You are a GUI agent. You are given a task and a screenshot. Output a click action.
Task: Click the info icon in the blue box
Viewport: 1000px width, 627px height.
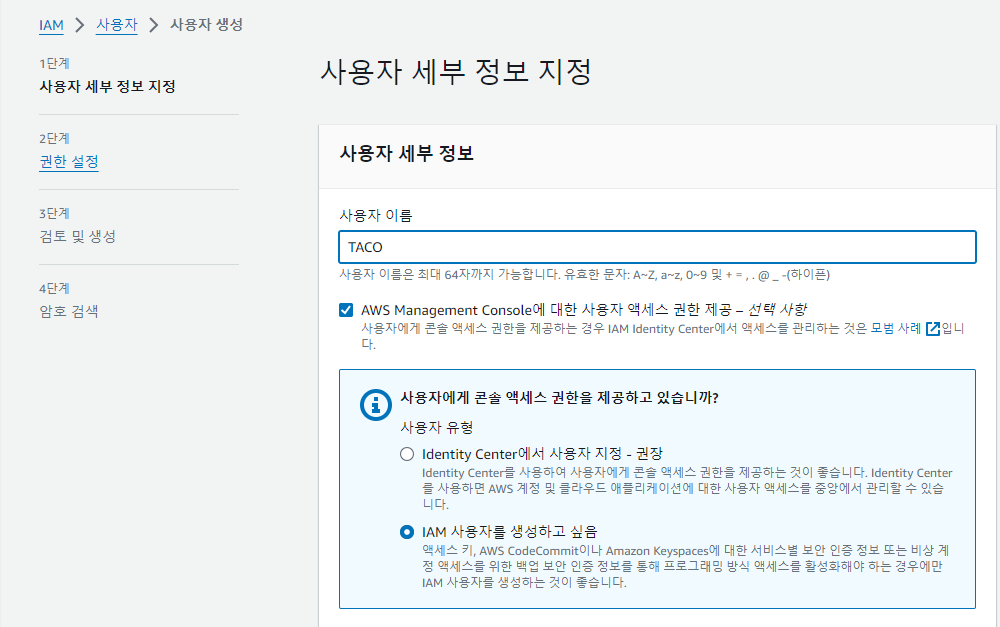point(376,404)
